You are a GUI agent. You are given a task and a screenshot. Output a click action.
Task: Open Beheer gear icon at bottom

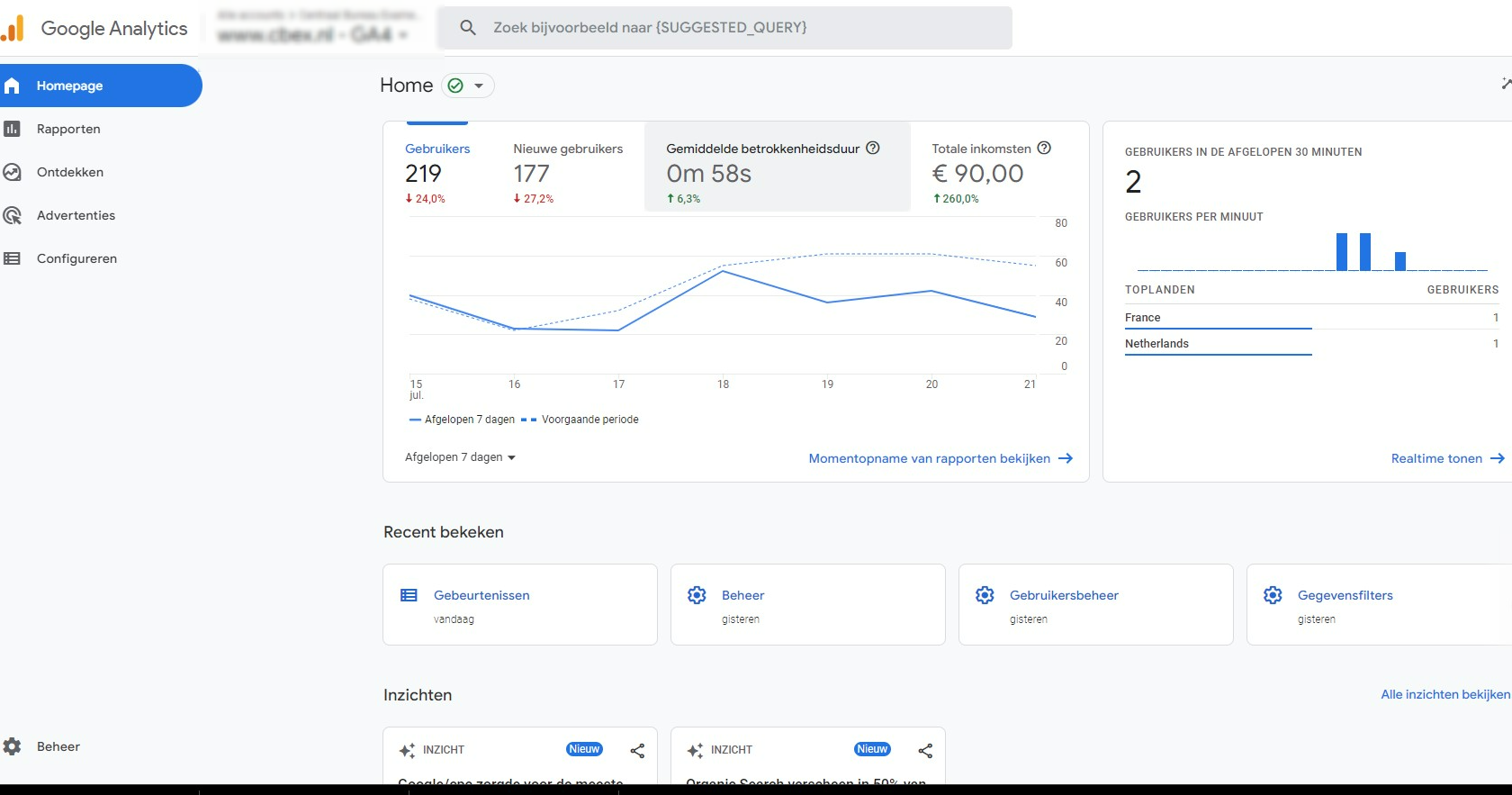tap(12, 746)
